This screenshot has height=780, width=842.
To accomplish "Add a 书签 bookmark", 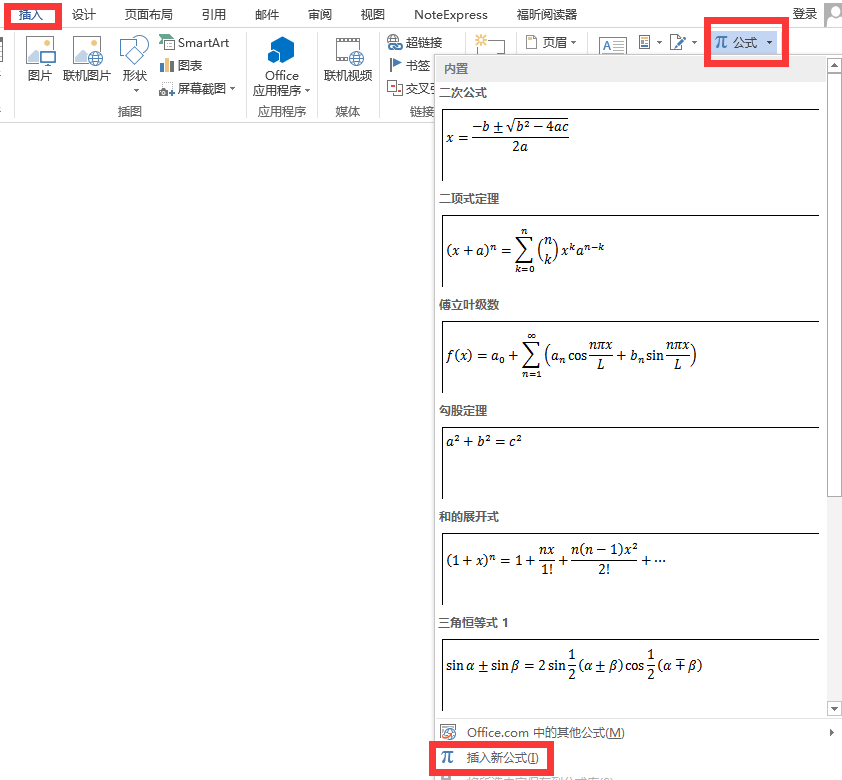I will 409,65.
